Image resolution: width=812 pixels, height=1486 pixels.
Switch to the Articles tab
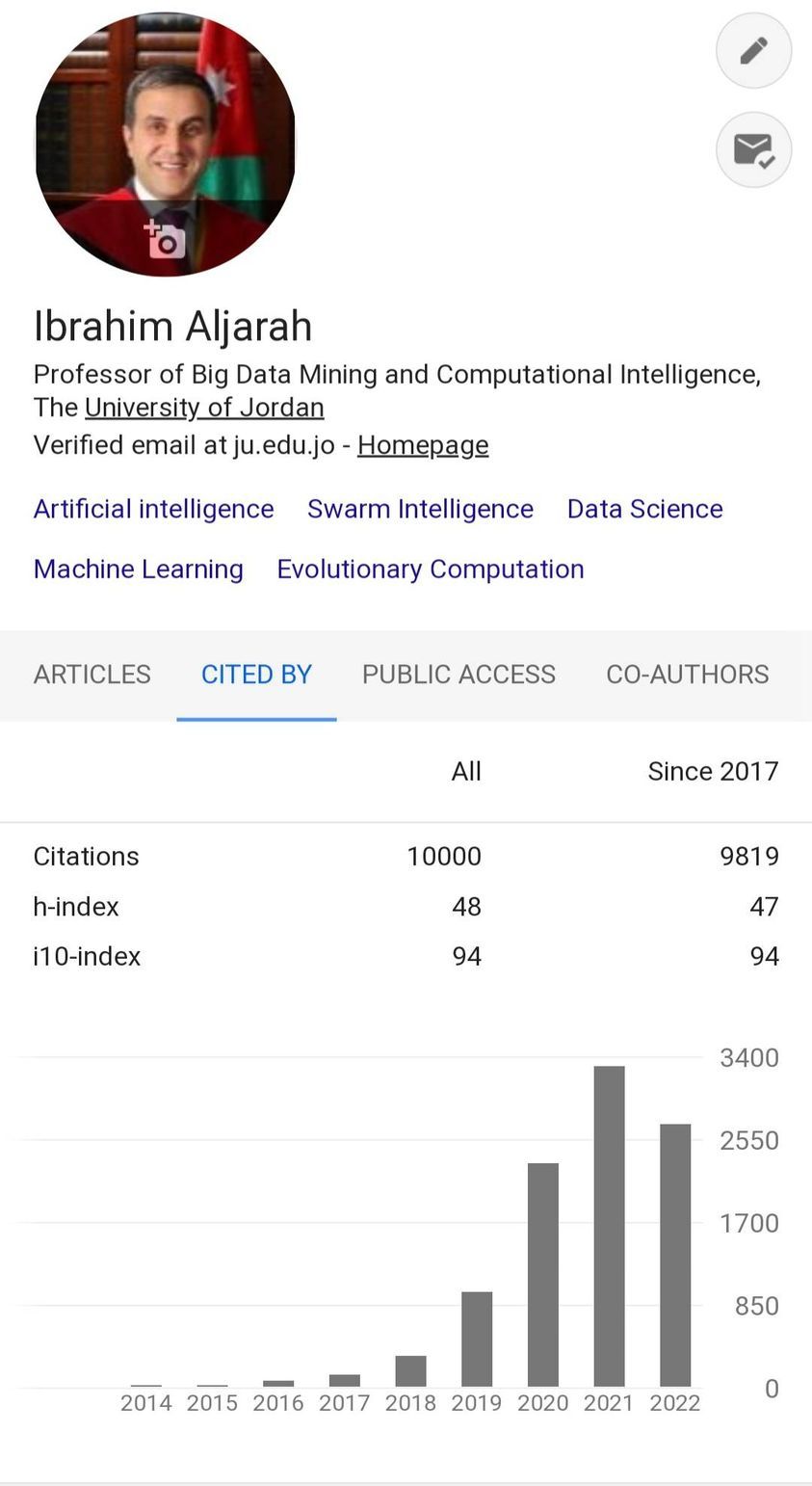92,675
